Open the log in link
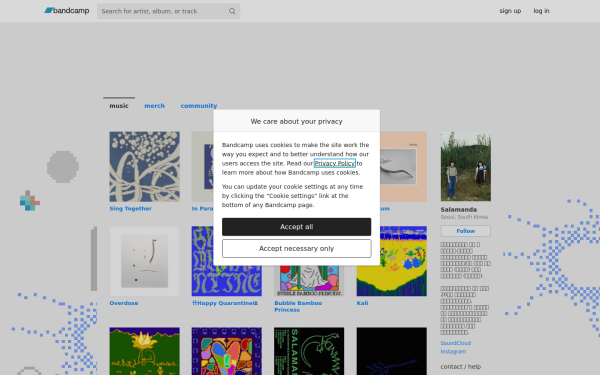This screenshot has width=600, height=375. point(541,11)
